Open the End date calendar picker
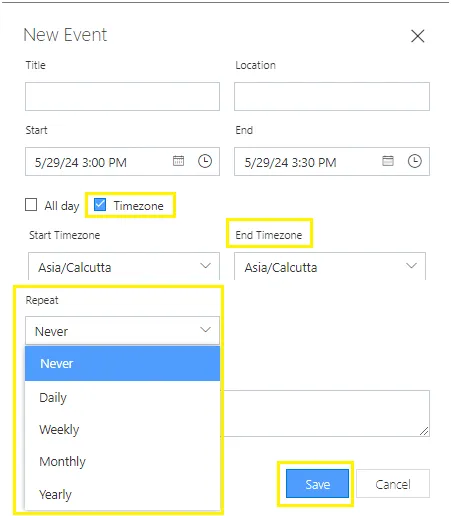This screenshot has width=451, height=516. [x=388, y=161]
